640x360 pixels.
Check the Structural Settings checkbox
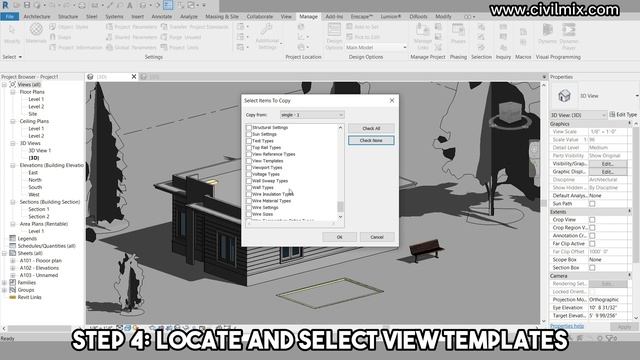tap(249, 127)
